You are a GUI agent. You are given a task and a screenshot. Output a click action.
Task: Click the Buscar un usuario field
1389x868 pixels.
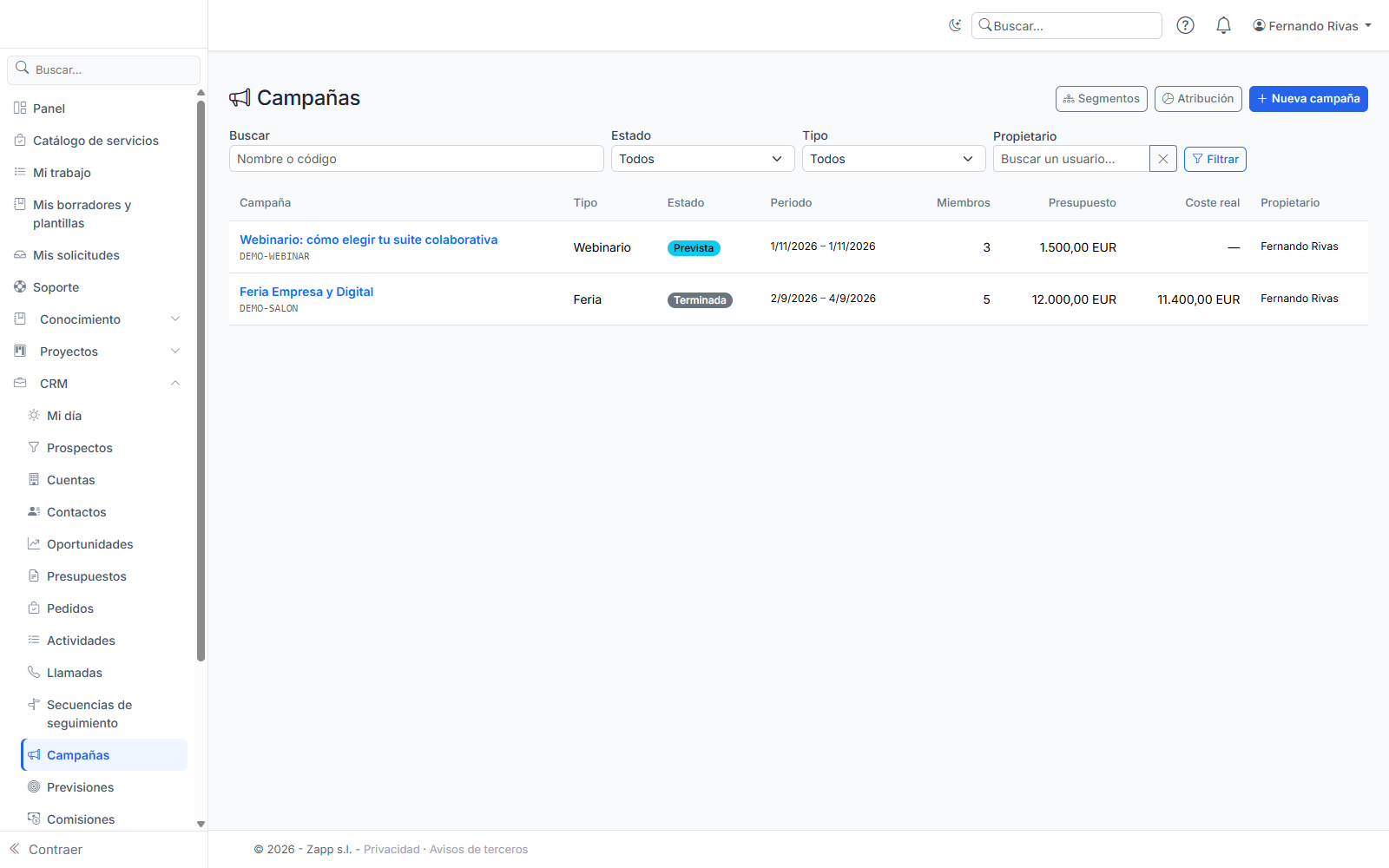(x=1071, y=159)
